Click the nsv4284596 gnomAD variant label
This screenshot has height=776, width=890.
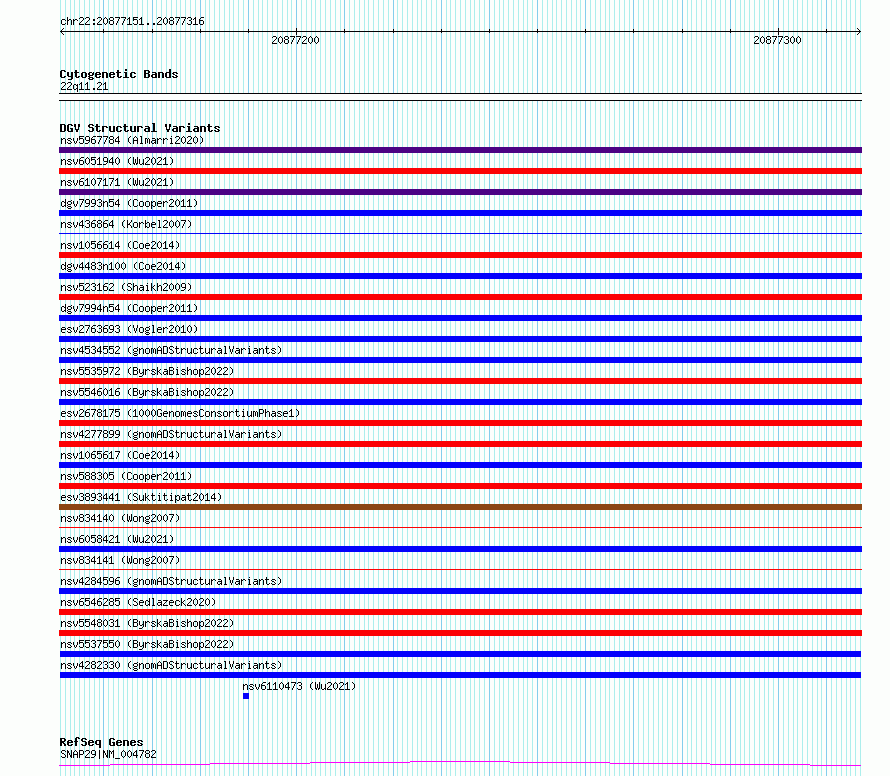click(x=171, y=581)
